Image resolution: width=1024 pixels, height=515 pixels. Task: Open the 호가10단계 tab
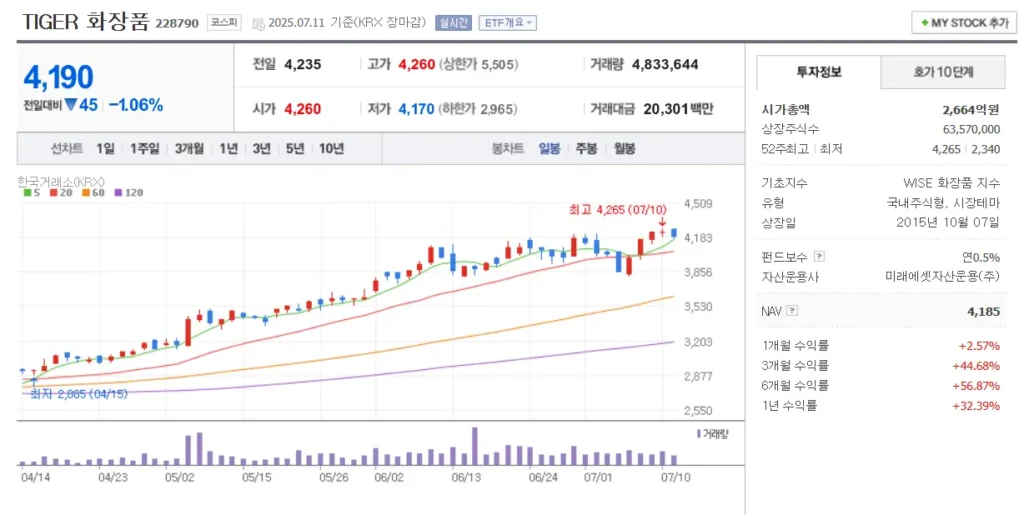tap(942, 72)
